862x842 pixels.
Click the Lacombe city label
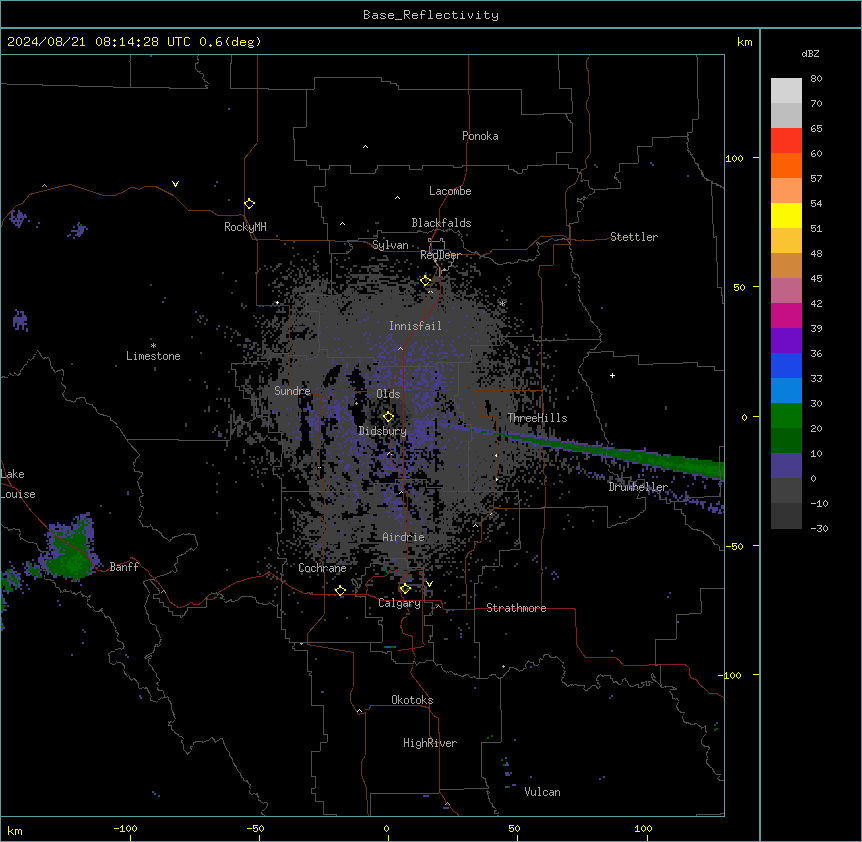coord(450,191)
